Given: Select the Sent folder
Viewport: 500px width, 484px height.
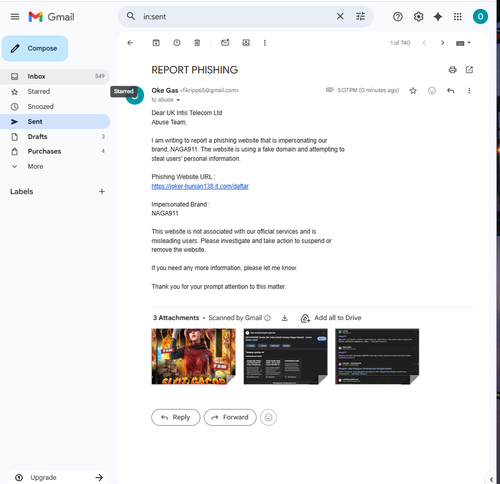Looking at the screenshot, I should (x=55, y=121).
